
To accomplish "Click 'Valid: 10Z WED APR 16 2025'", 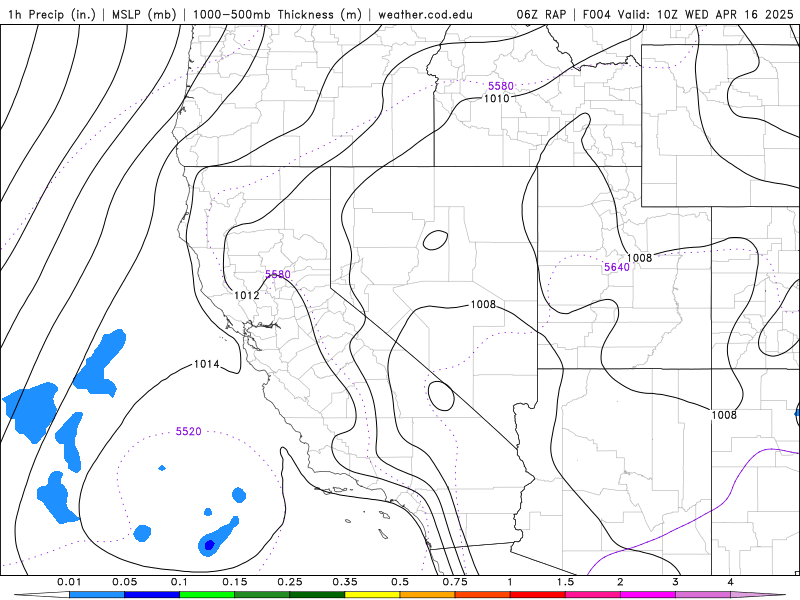I will (706, 14).
